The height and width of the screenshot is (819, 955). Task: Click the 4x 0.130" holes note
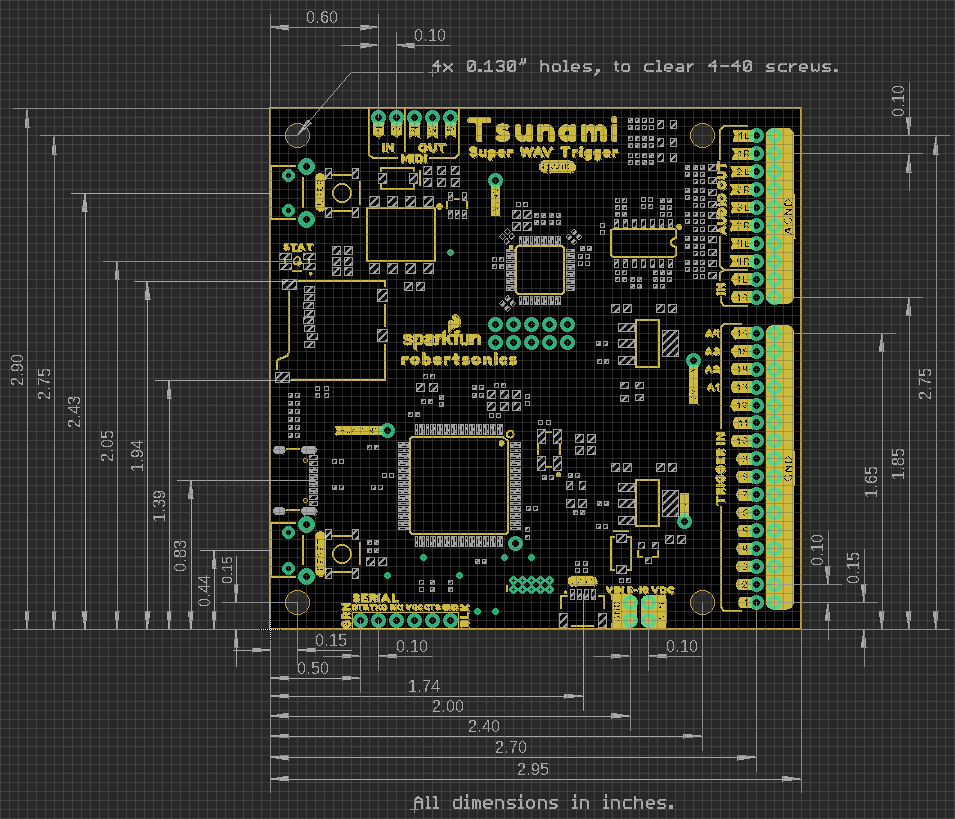coord(635,66)
